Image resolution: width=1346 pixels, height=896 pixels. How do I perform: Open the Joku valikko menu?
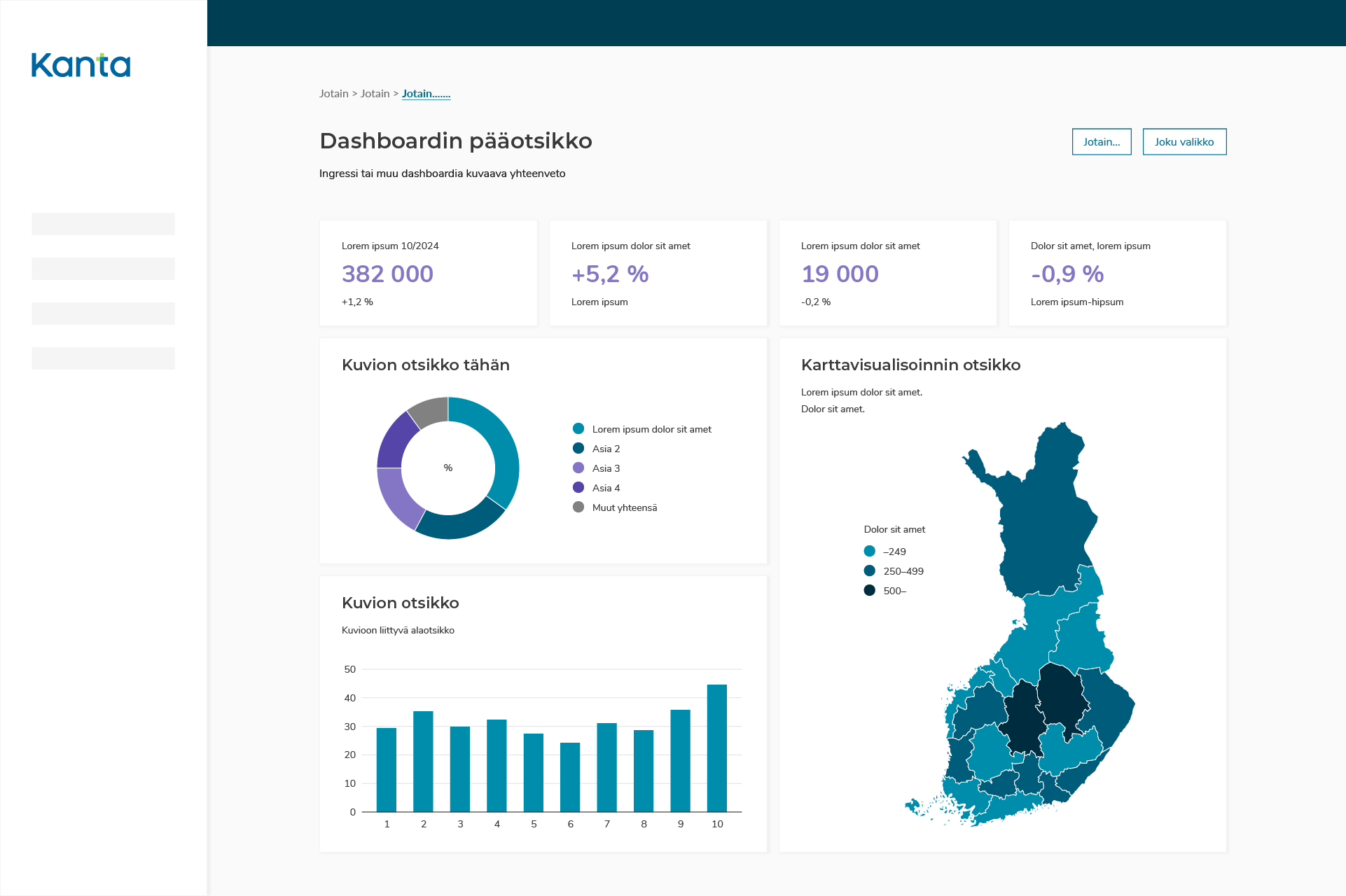click(x=1184, y=141)
